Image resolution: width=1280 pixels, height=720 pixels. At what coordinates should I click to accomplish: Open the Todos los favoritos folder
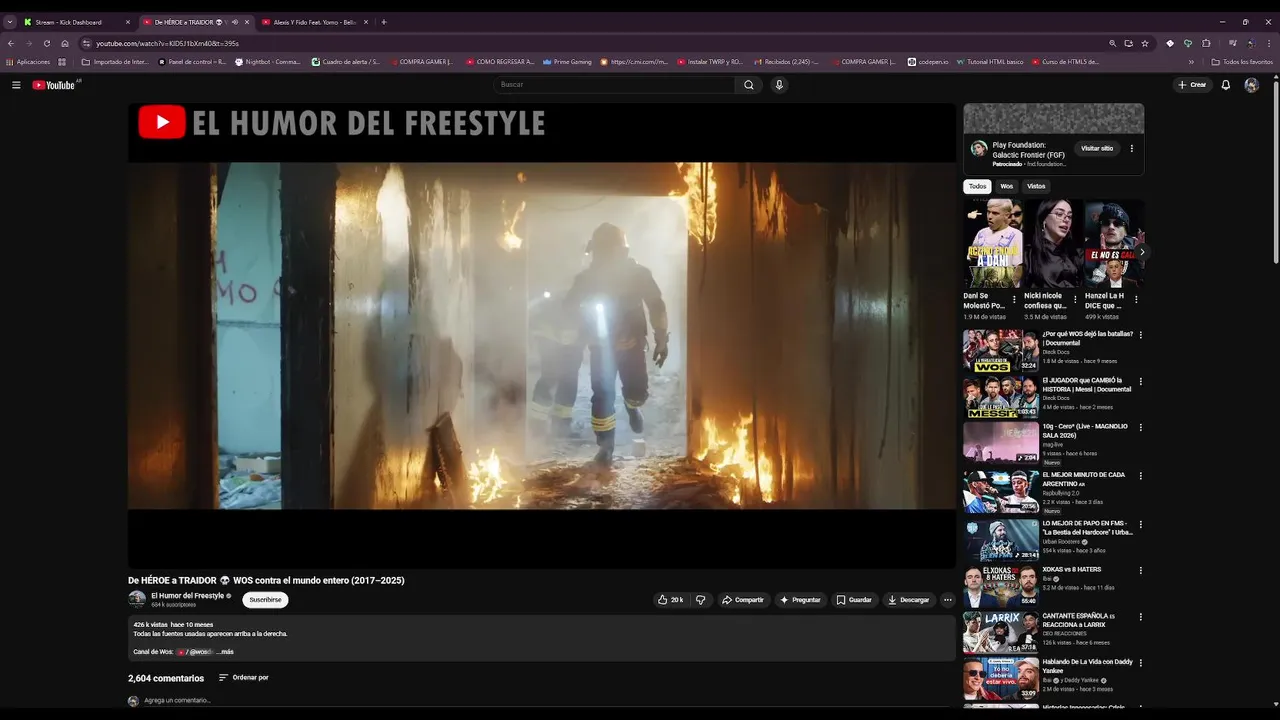click(x=1242, y=62)
